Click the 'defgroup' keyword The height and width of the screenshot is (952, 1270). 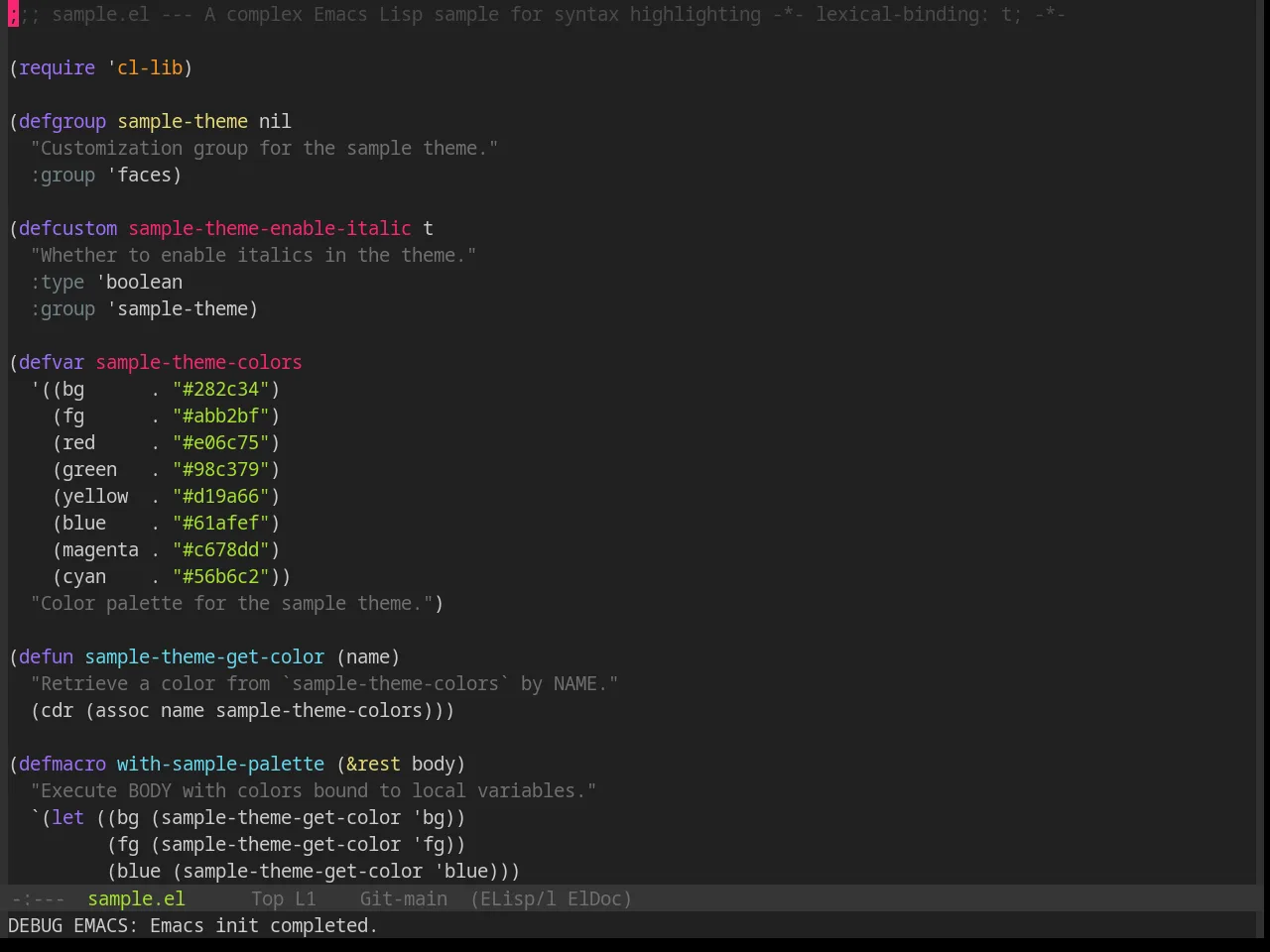(x=63, y=121)
